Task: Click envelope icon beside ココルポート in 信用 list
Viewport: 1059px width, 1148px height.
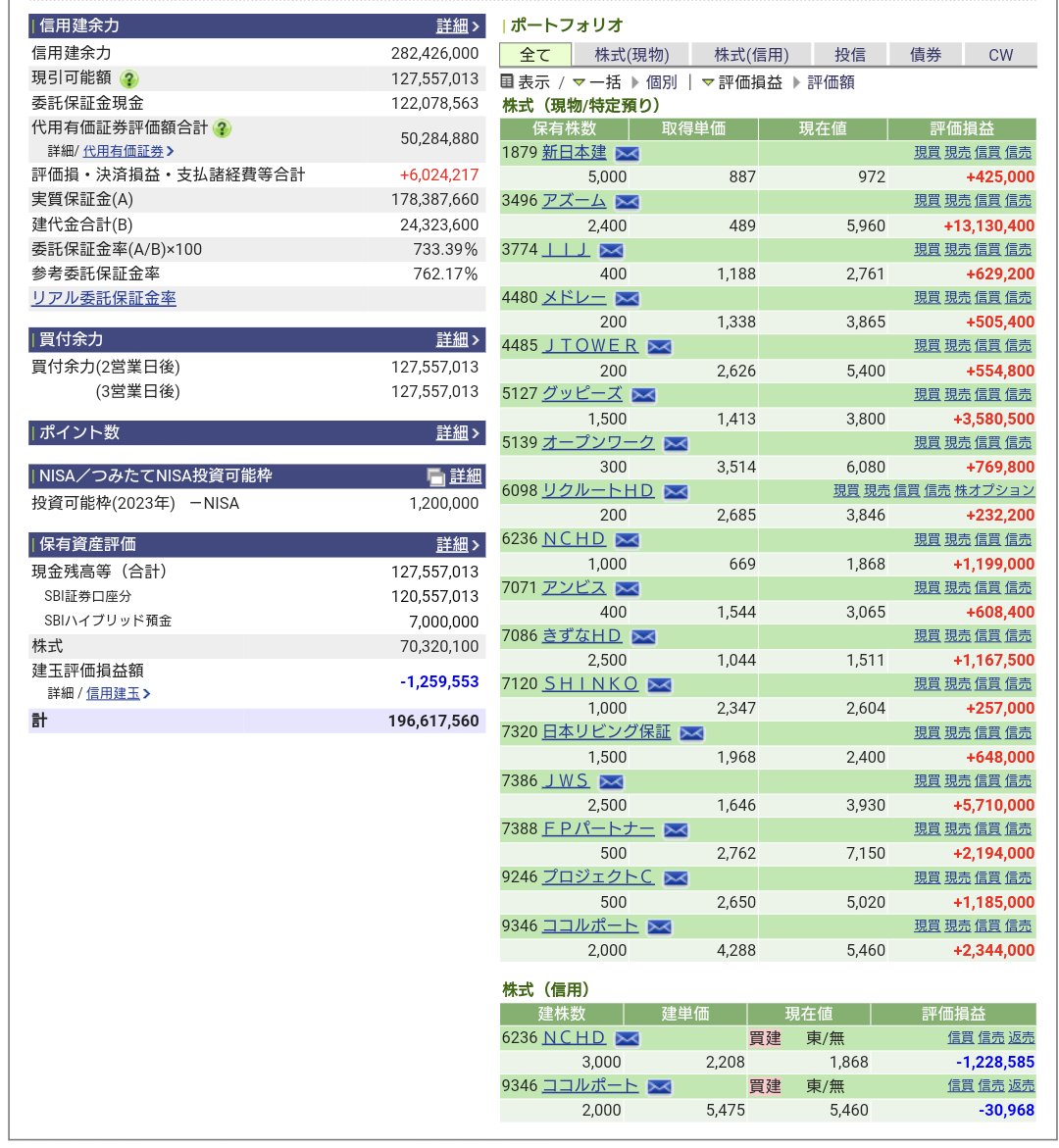Action: tap(659, 1087)
